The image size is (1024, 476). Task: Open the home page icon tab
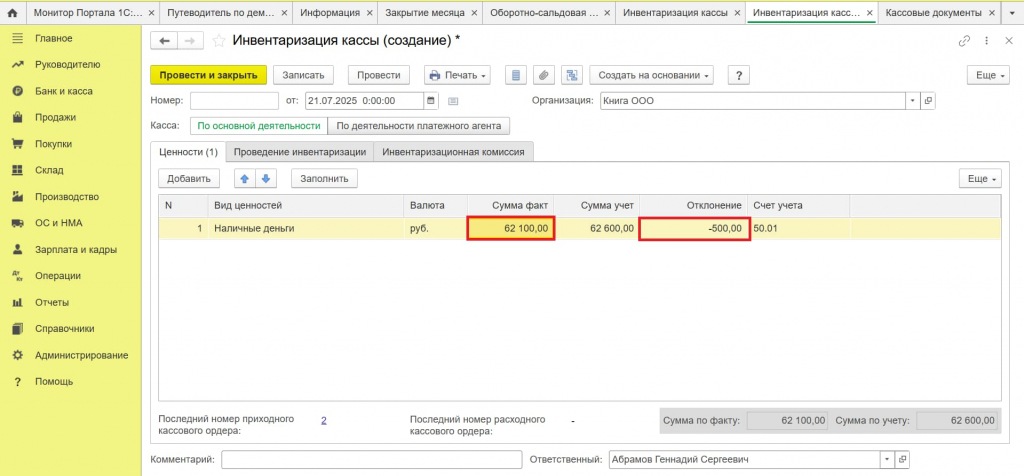tap(12, 12)
